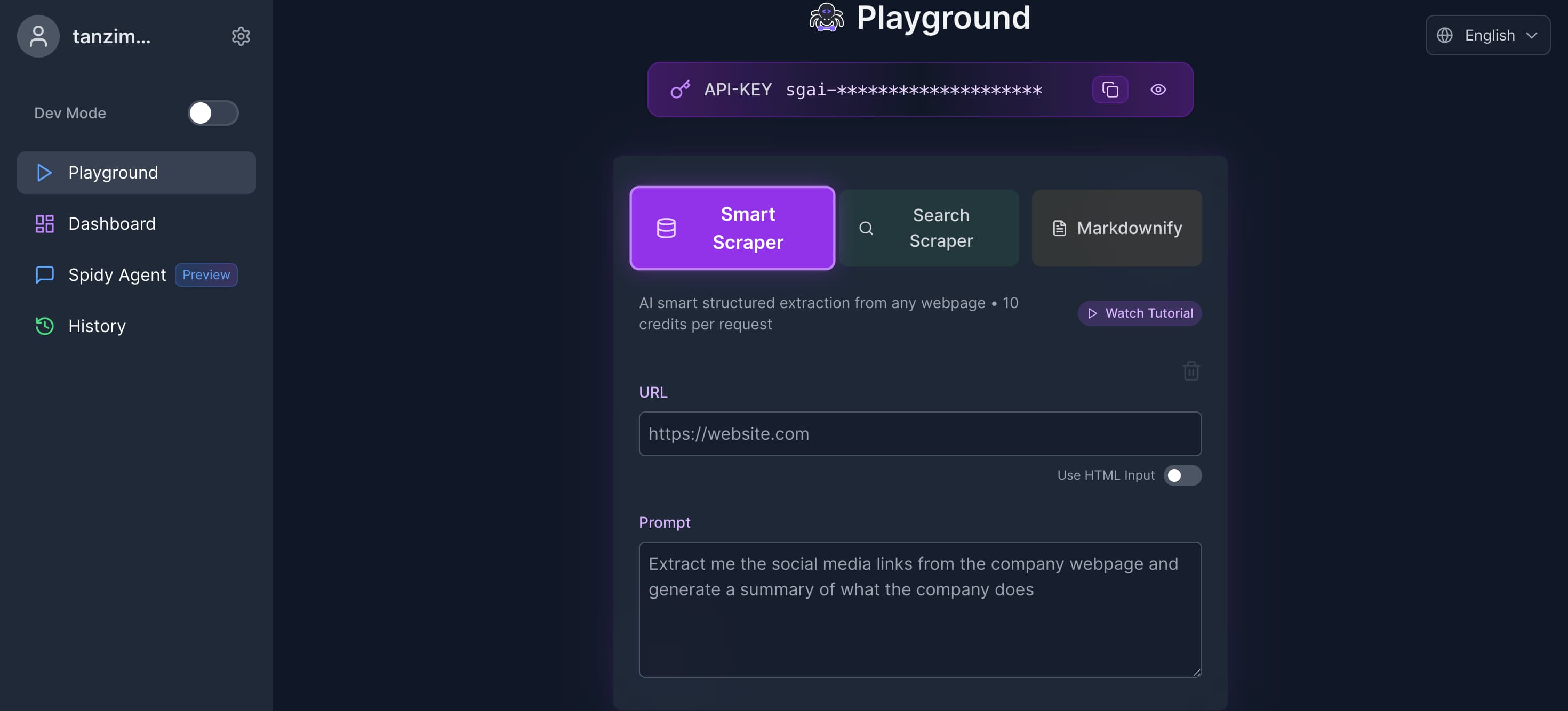Click the key icon in the API-KEY bar
This screenshot has height=711, width=1568.
click(x=680, y=90)
